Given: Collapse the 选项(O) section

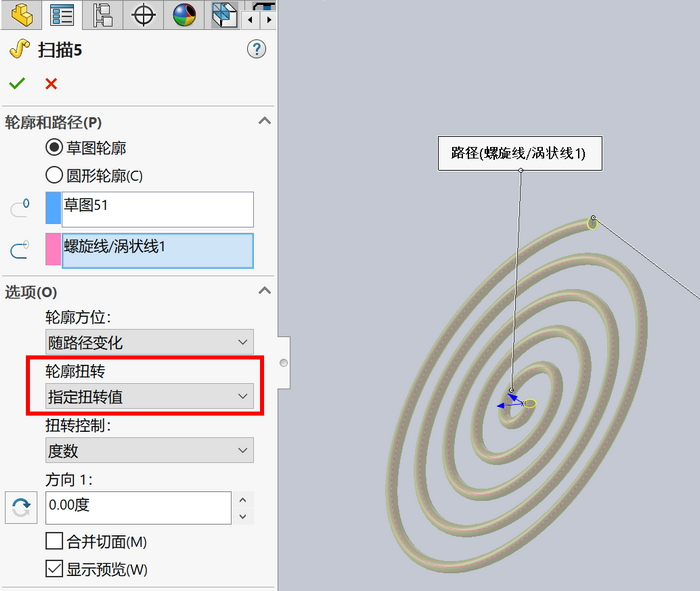Looking at the screenshot, I should 264,291.
